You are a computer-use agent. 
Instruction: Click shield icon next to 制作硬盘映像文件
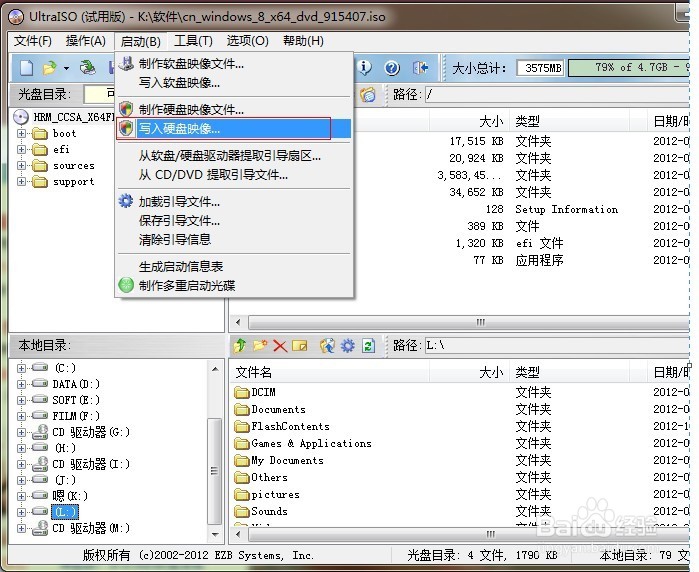pos(127,109)
